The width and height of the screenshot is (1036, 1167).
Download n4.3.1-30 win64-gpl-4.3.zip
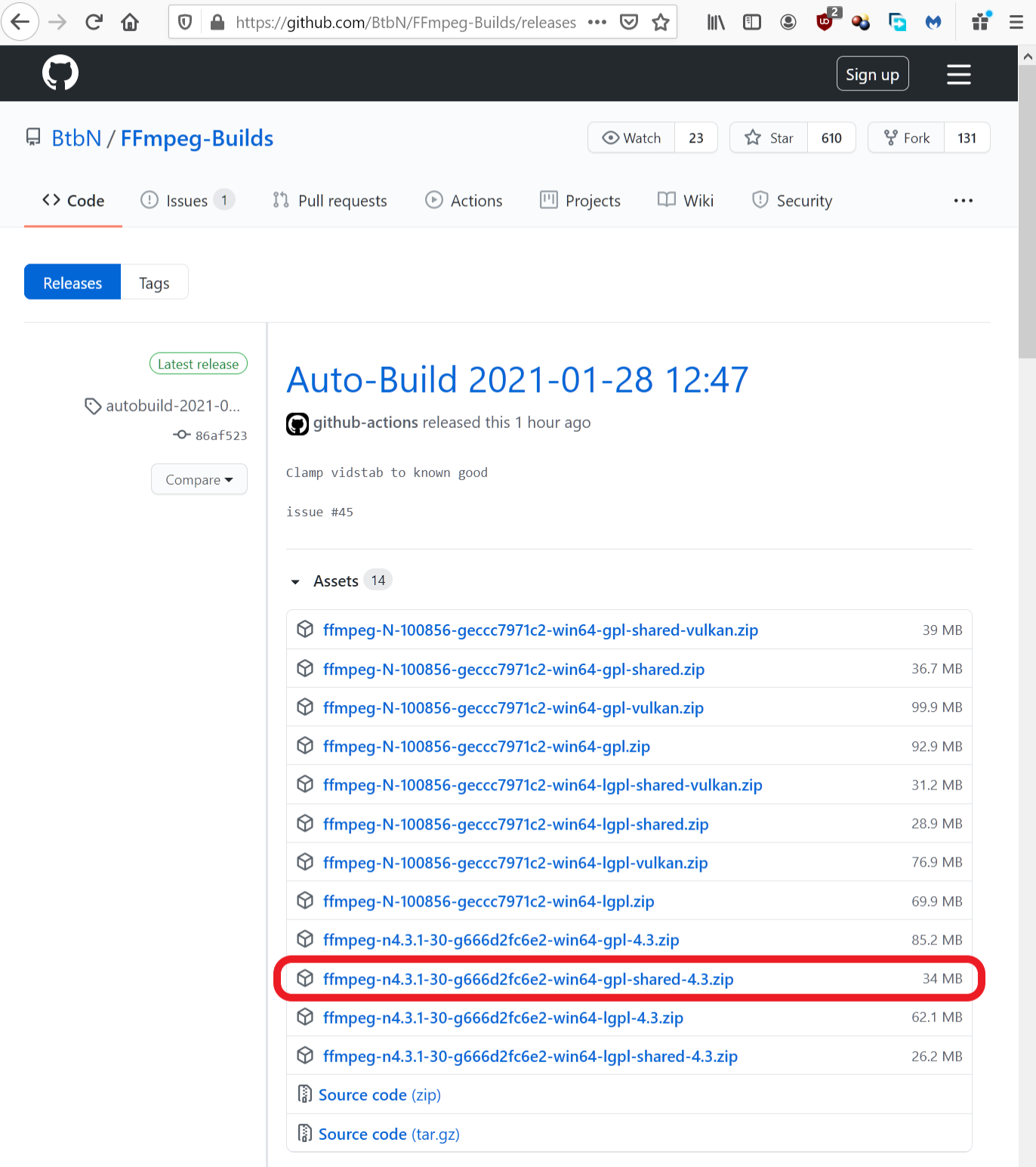point(501,940)
